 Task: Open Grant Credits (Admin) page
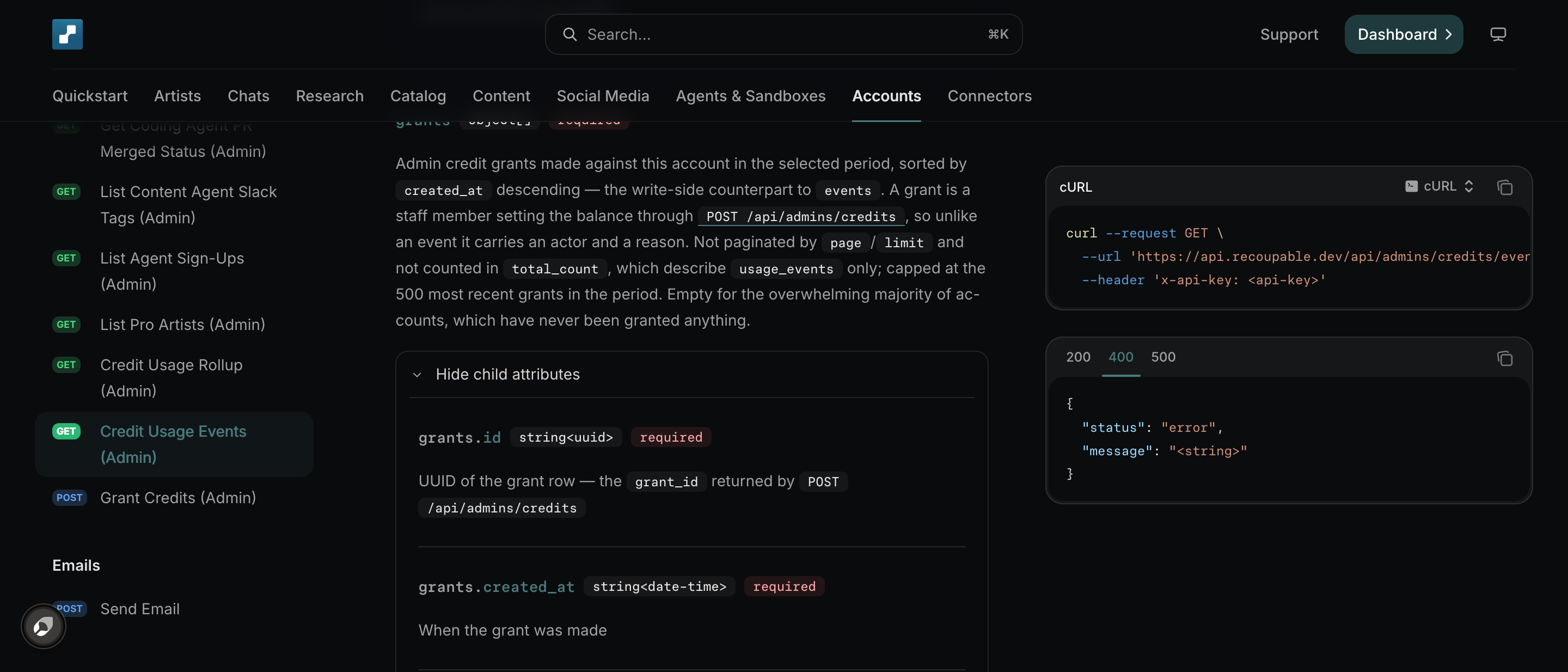click(x=174, y=497)
